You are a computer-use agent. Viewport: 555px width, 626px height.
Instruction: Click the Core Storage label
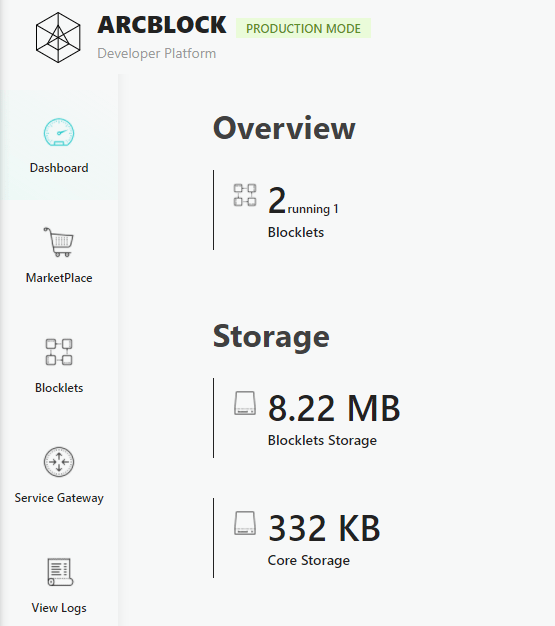point(309,560)
